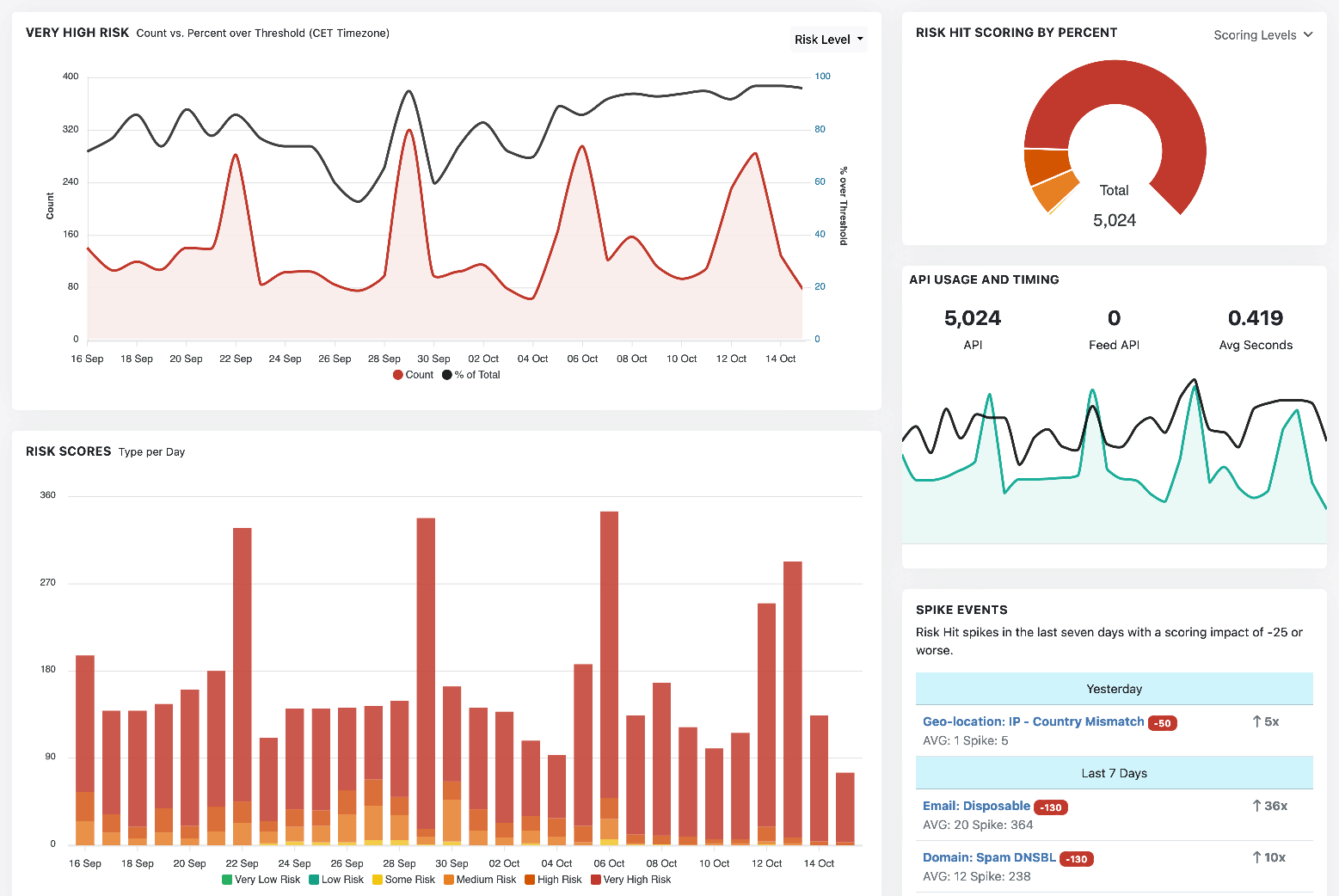Viewport: 1339px width, 896px height.
Task: Click the -50 score badge
Action: pos(1163,723)
